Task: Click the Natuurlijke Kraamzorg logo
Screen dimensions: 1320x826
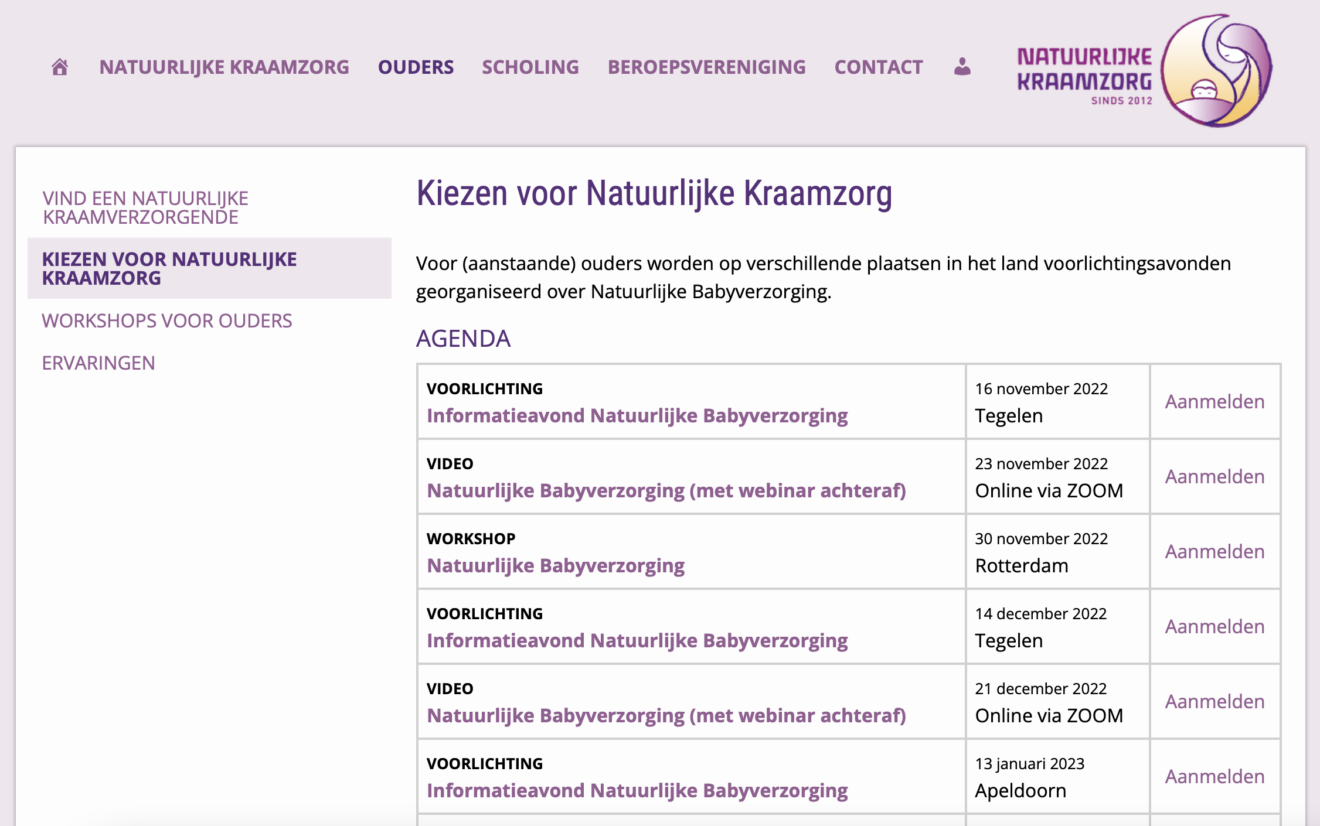Action: tap(1144, 71)
